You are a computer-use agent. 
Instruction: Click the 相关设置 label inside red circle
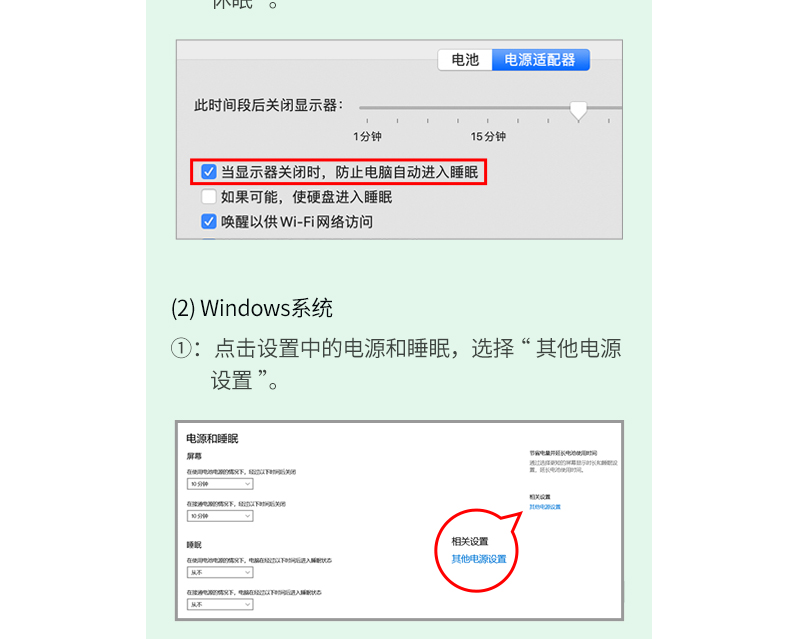(470, 542)
